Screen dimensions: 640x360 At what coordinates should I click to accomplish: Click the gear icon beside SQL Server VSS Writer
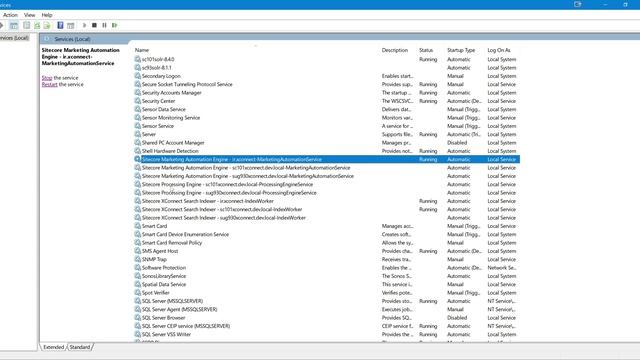[138, 334]
